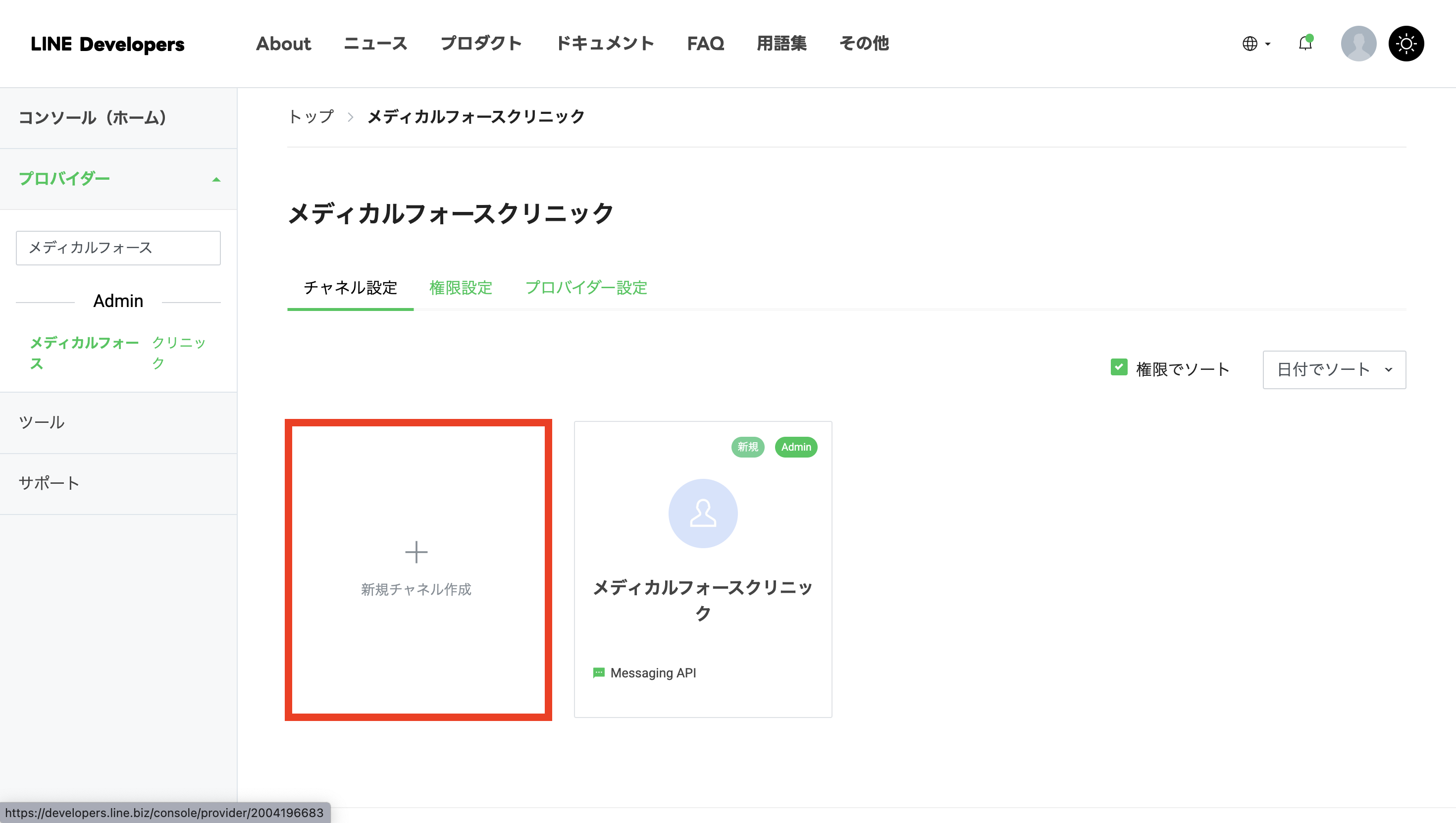Screen dimensions: 1456x823
Task: Navigate to トップ via the breadcrumb link
Action: click(311, 116)
